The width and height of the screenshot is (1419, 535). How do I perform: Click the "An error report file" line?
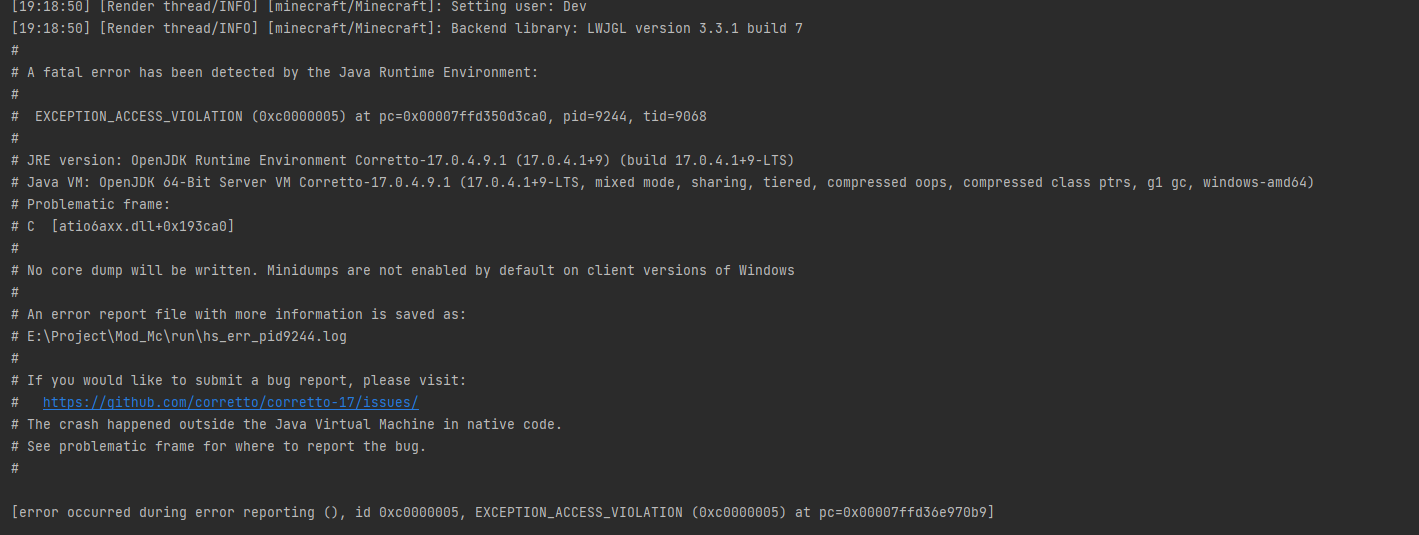[x=246, y=314]
